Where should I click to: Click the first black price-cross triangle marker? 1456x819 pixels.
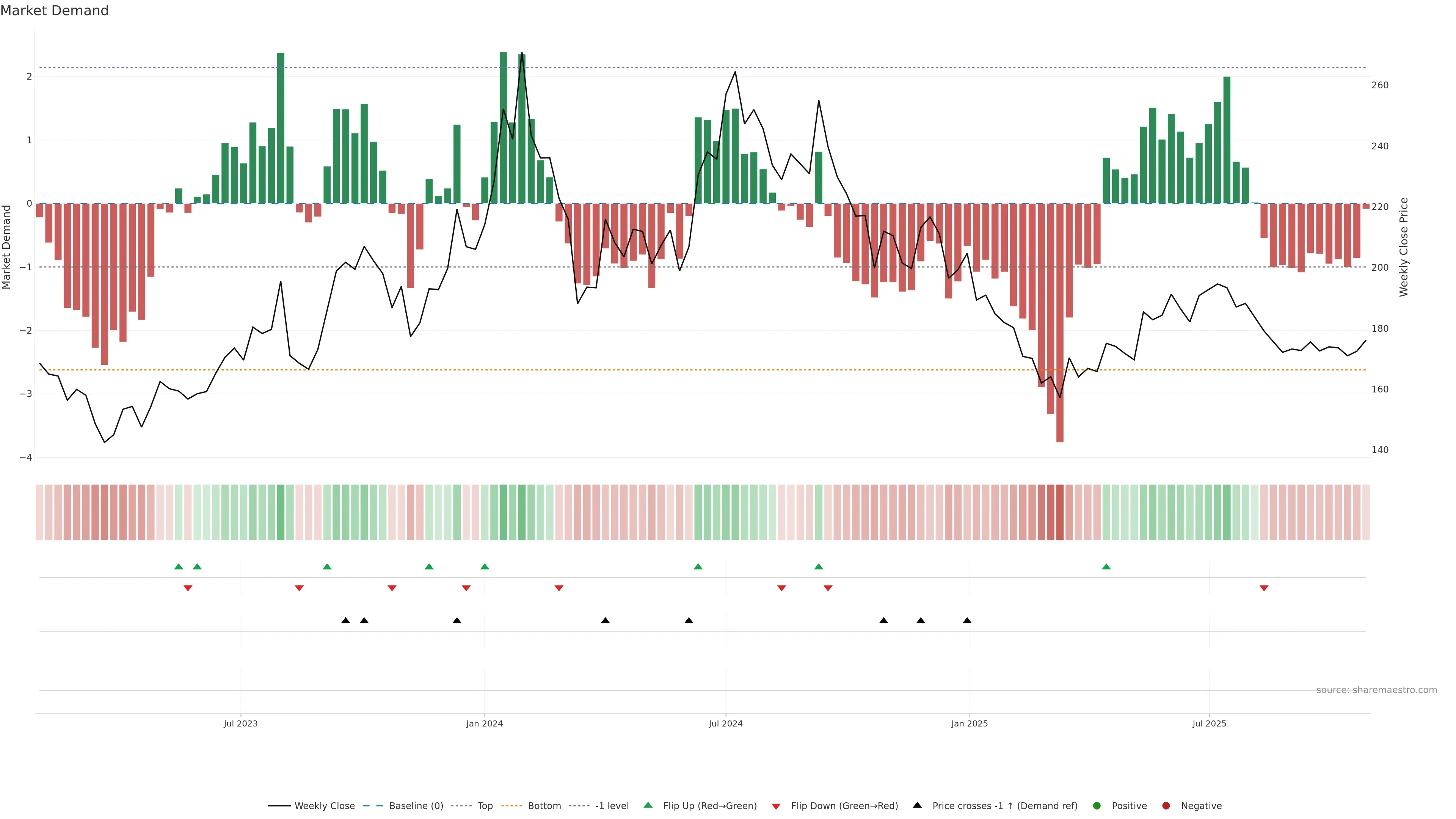pyautogui.click(x=345, y=621)
